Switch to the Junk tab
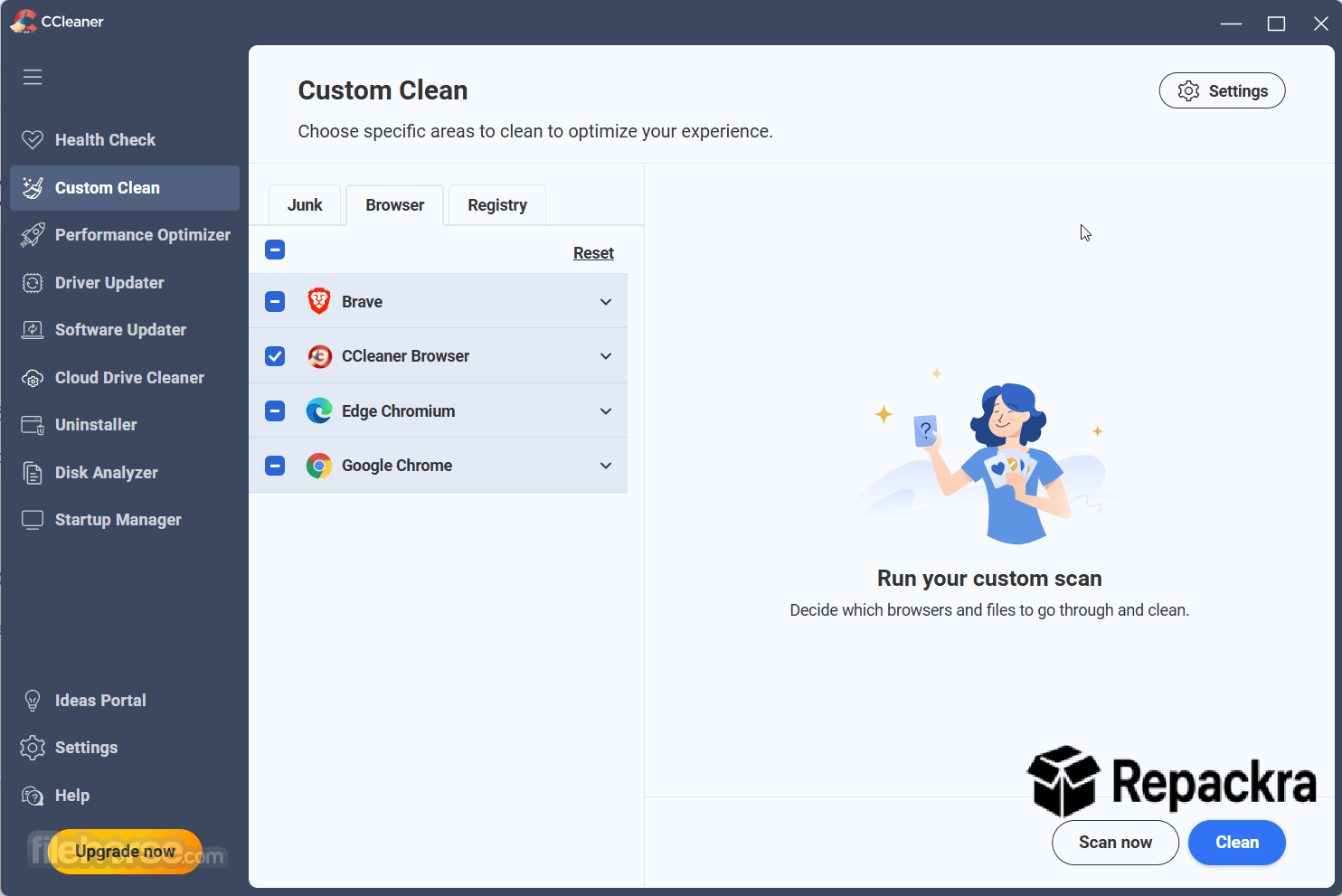This screenshot has width=1342, height=896. coord(305,205)
